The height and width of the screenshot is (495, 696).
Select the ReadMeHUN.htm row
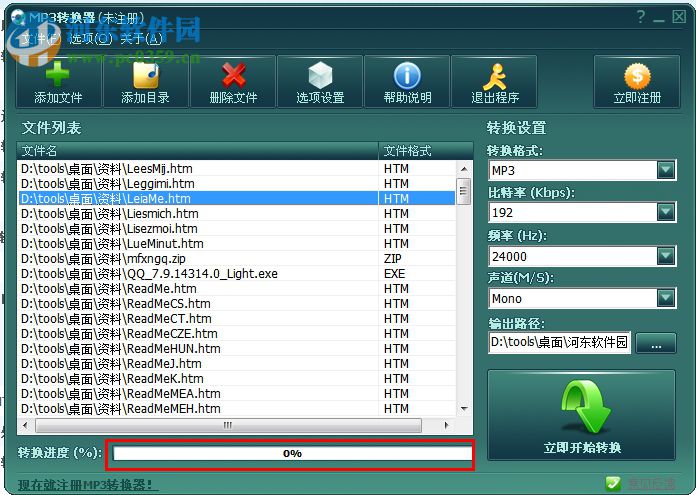pyautogui.click(x=237, y=348)
